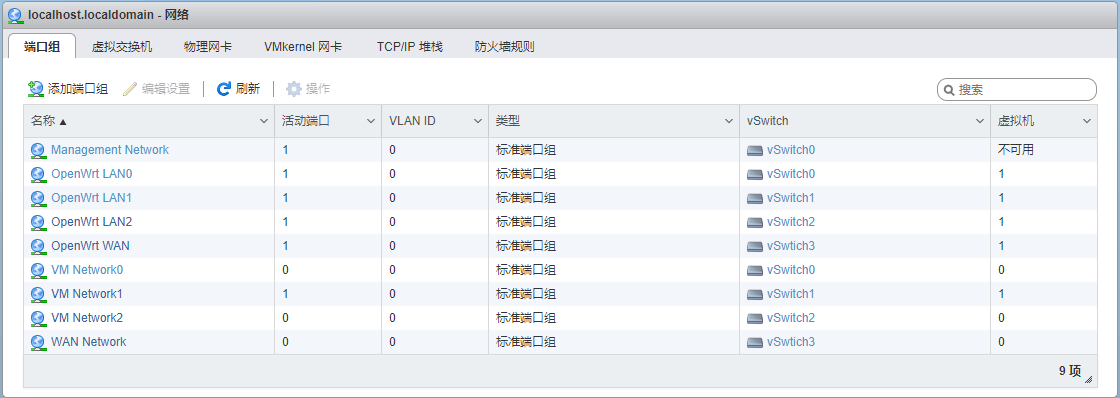The image size is (1120, 398).
Task: Open the Name column dropdown arrow
Action: 264,121
